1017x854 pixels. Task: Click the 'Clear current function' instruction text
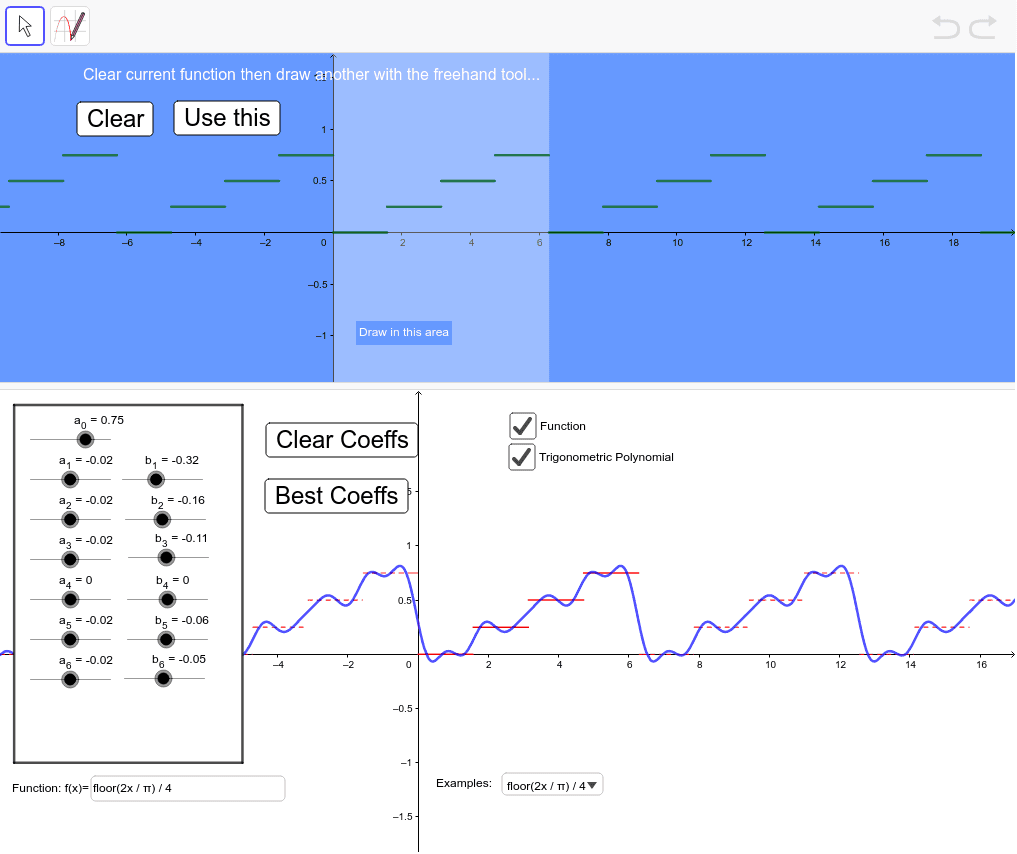click(311, 75)
